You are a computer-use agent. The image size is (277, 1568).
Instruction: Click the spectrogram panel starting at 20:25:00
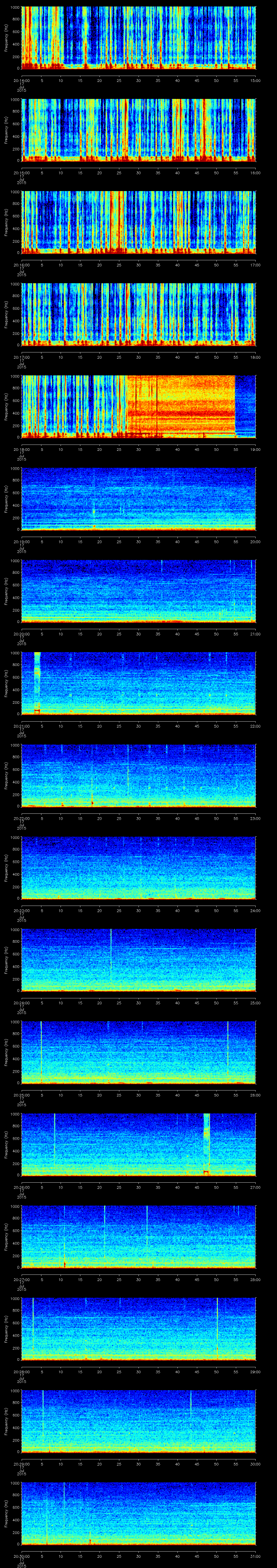point(139,1052)
